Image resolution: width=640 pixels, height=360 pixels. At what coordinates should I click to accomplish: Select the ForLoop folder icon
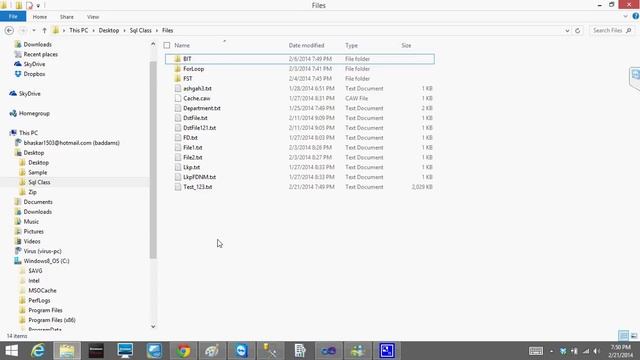(178, 69)
